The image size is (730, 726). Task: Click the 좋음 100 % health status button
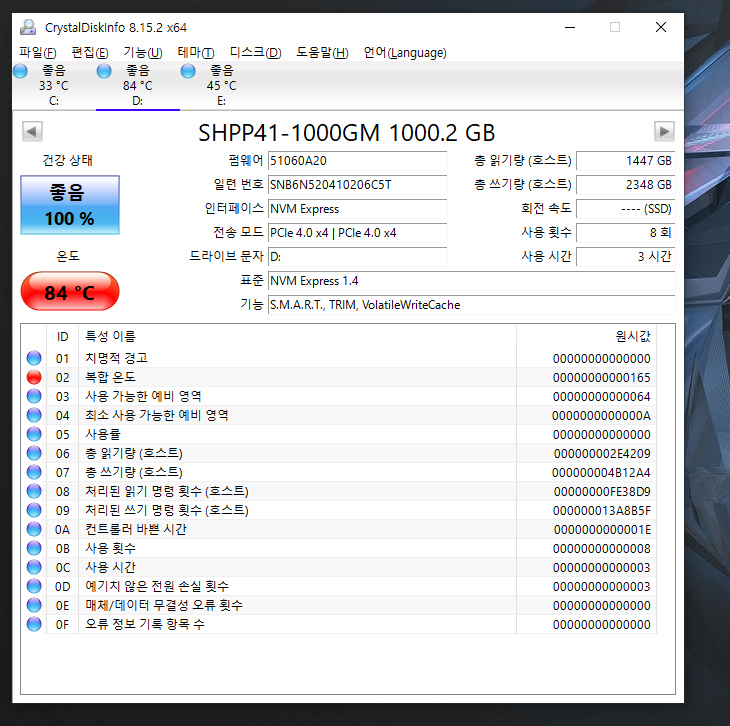[x=70, y=205]
